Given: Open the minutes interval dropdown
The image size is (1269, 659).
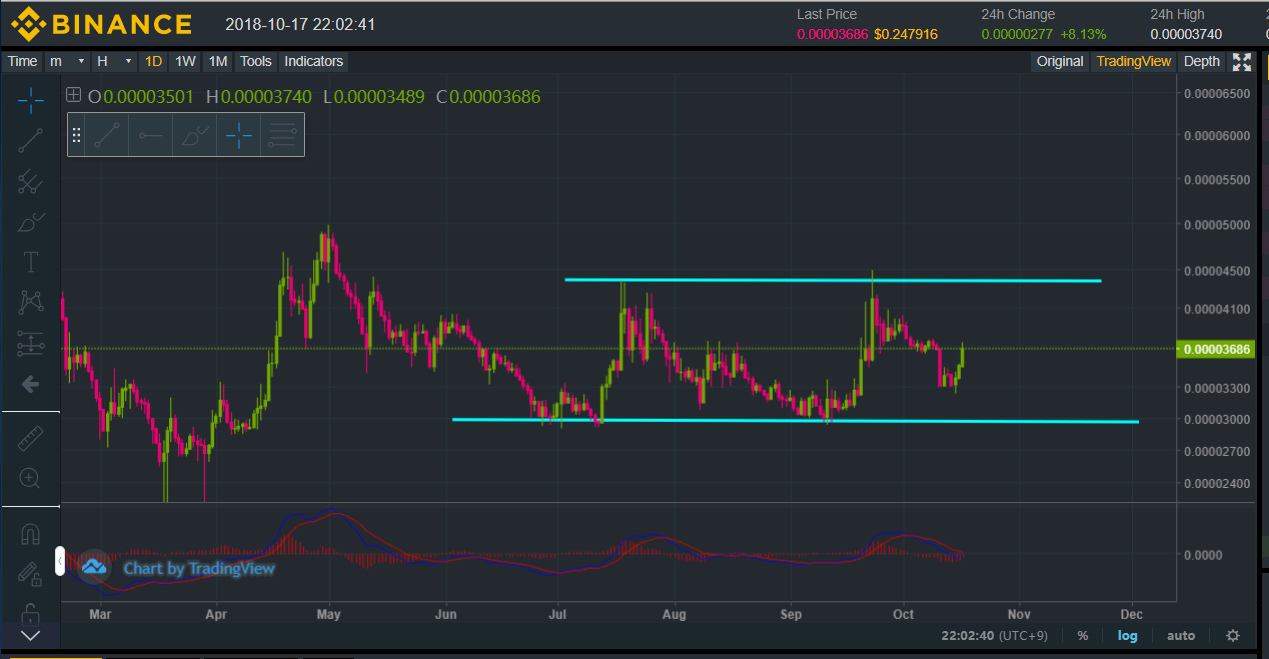Looking at the screenshot, I should pos(67,61).
